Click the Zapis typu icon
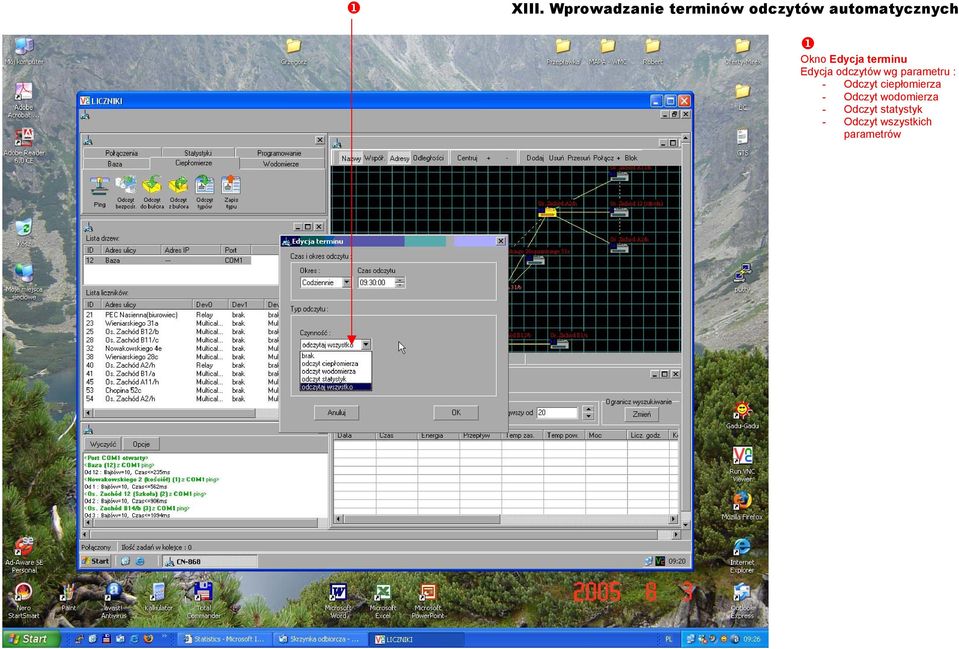The width and height of the screenshot is (959, 649). 231,193
